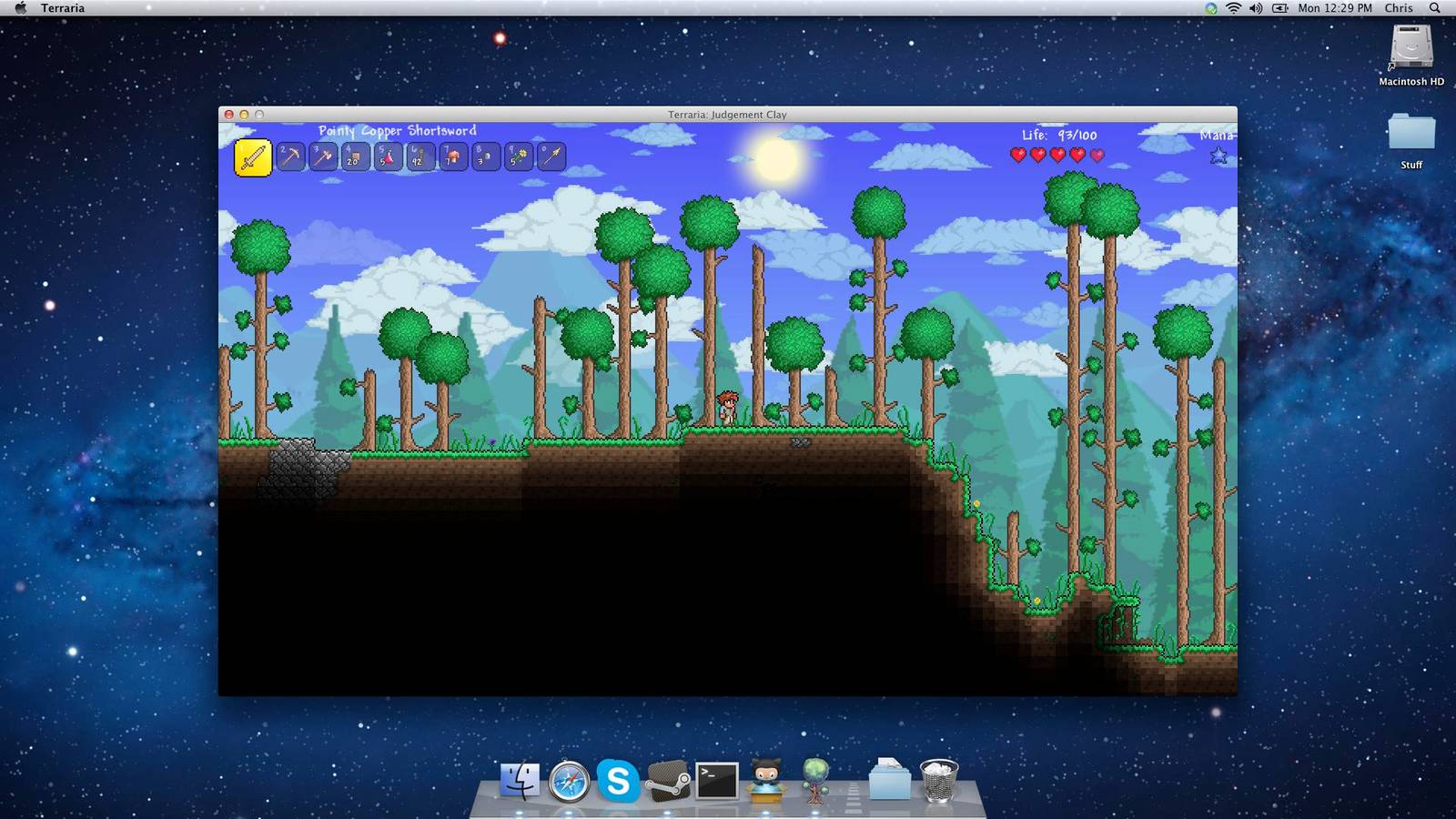
Task: Select the Copper Shortsword in hotbar slot 1
Action: coord(253,157)
